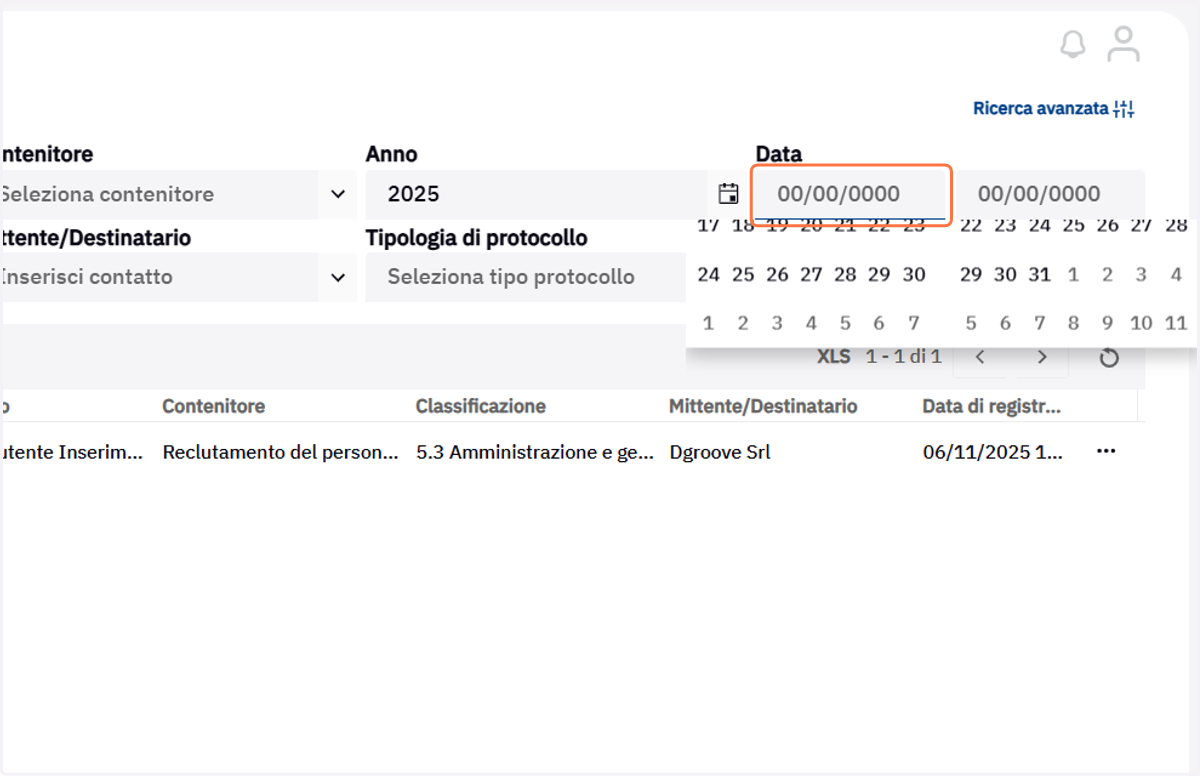Open the user profile icon
This screenshot has width=1200, height=776.
point(1124,45)
